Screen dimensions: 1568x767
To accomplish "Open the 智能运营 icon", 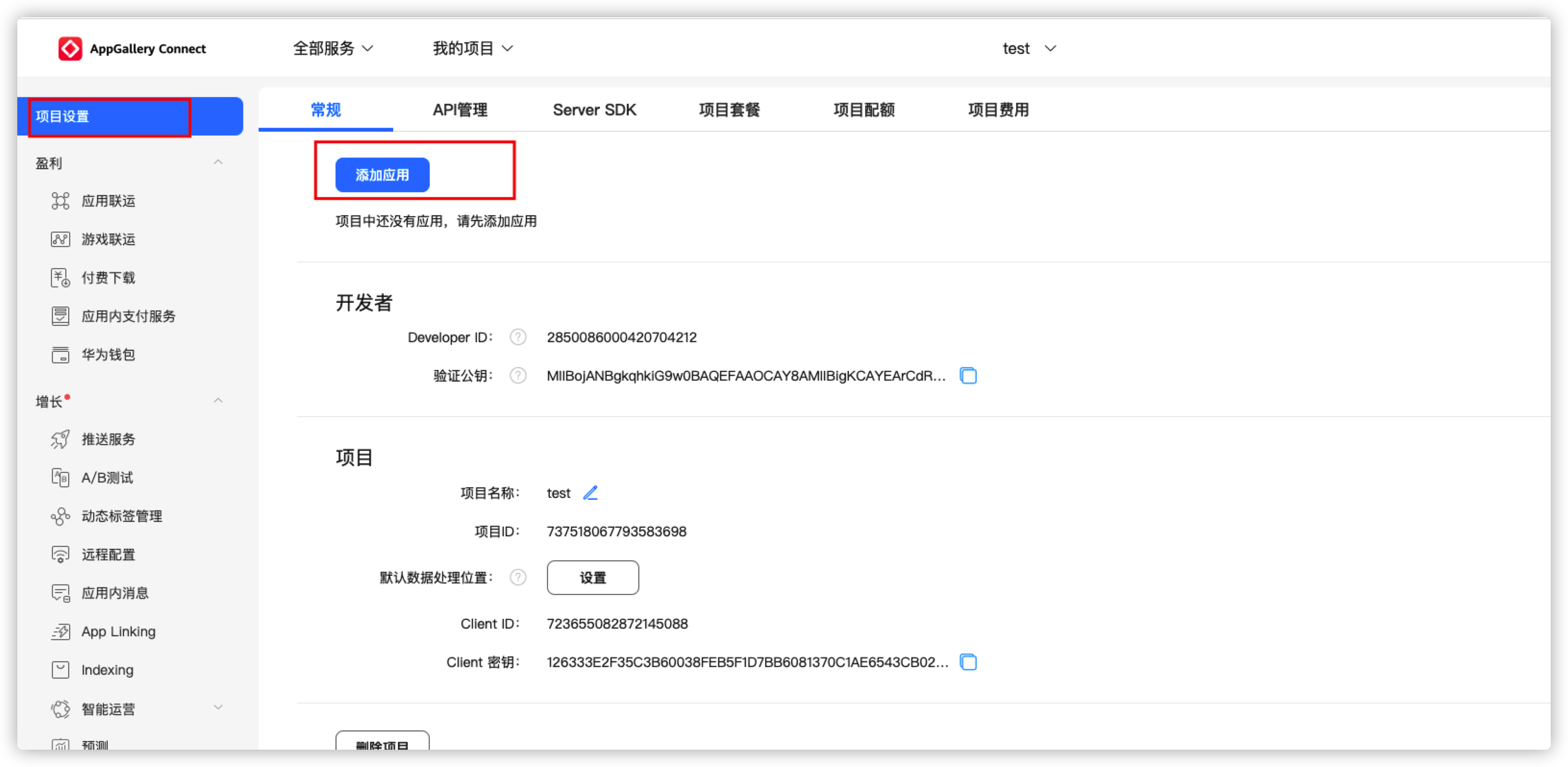I will pyautogui.click(x=60, y=709).
